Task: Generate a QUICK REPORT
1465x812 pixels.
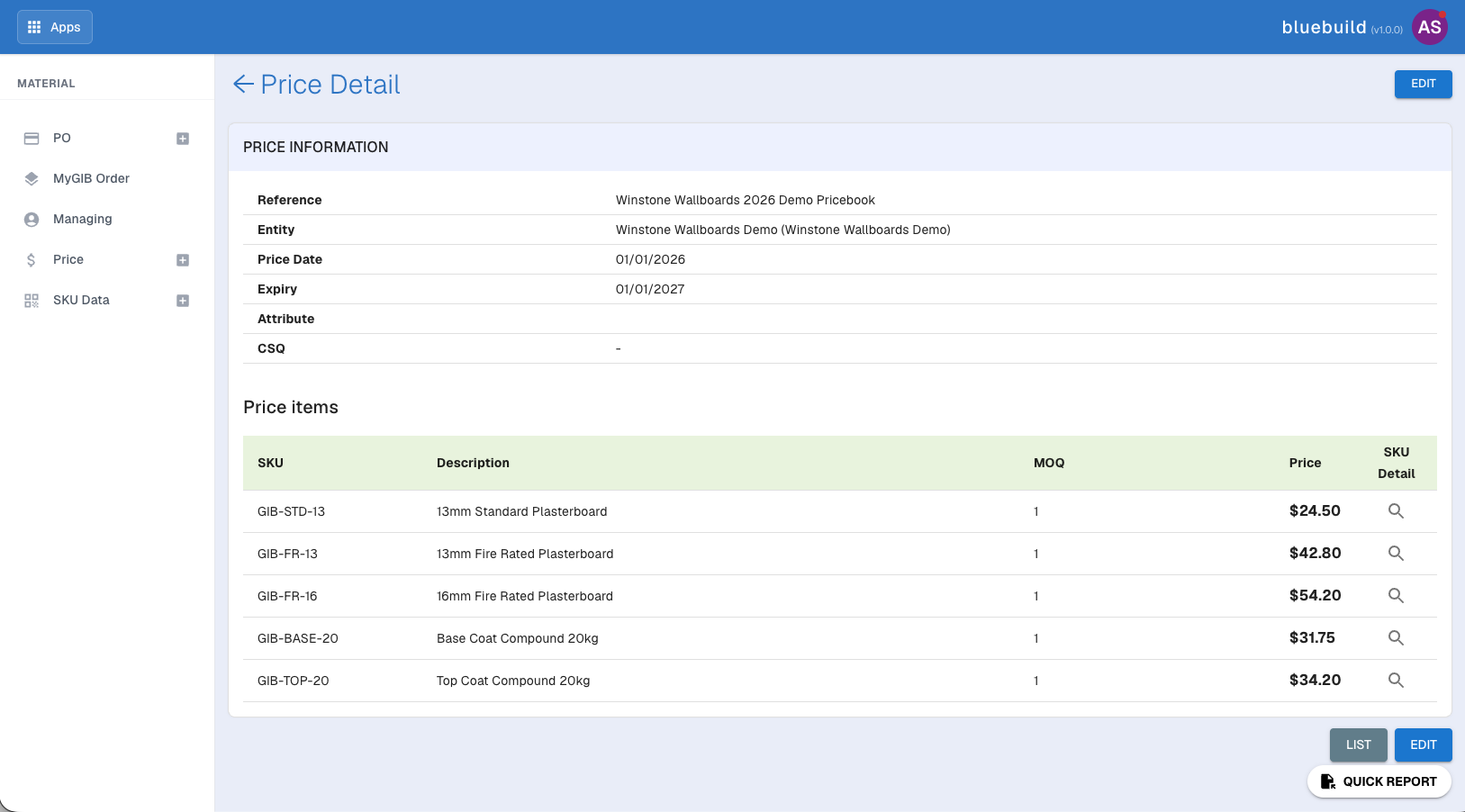Action: tap(1379, 781)
